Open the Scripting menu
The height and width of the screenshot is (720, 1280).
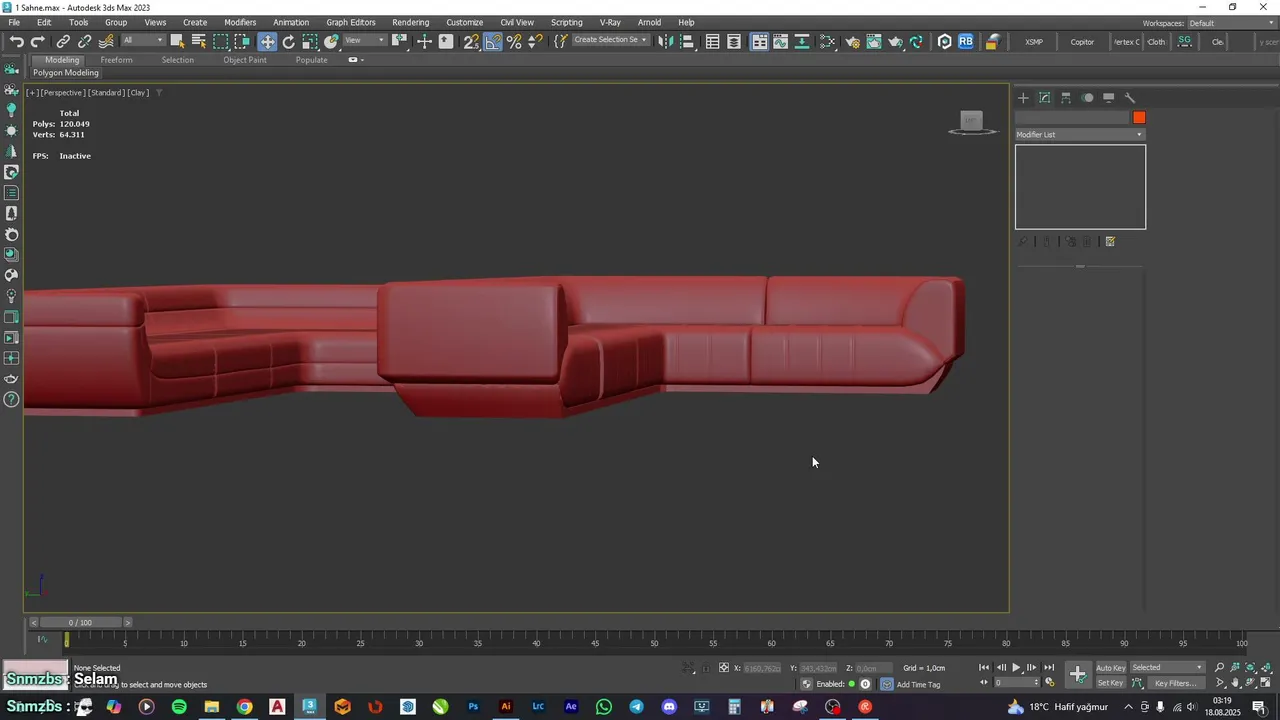pyautogui.click(x=566, y=22)
